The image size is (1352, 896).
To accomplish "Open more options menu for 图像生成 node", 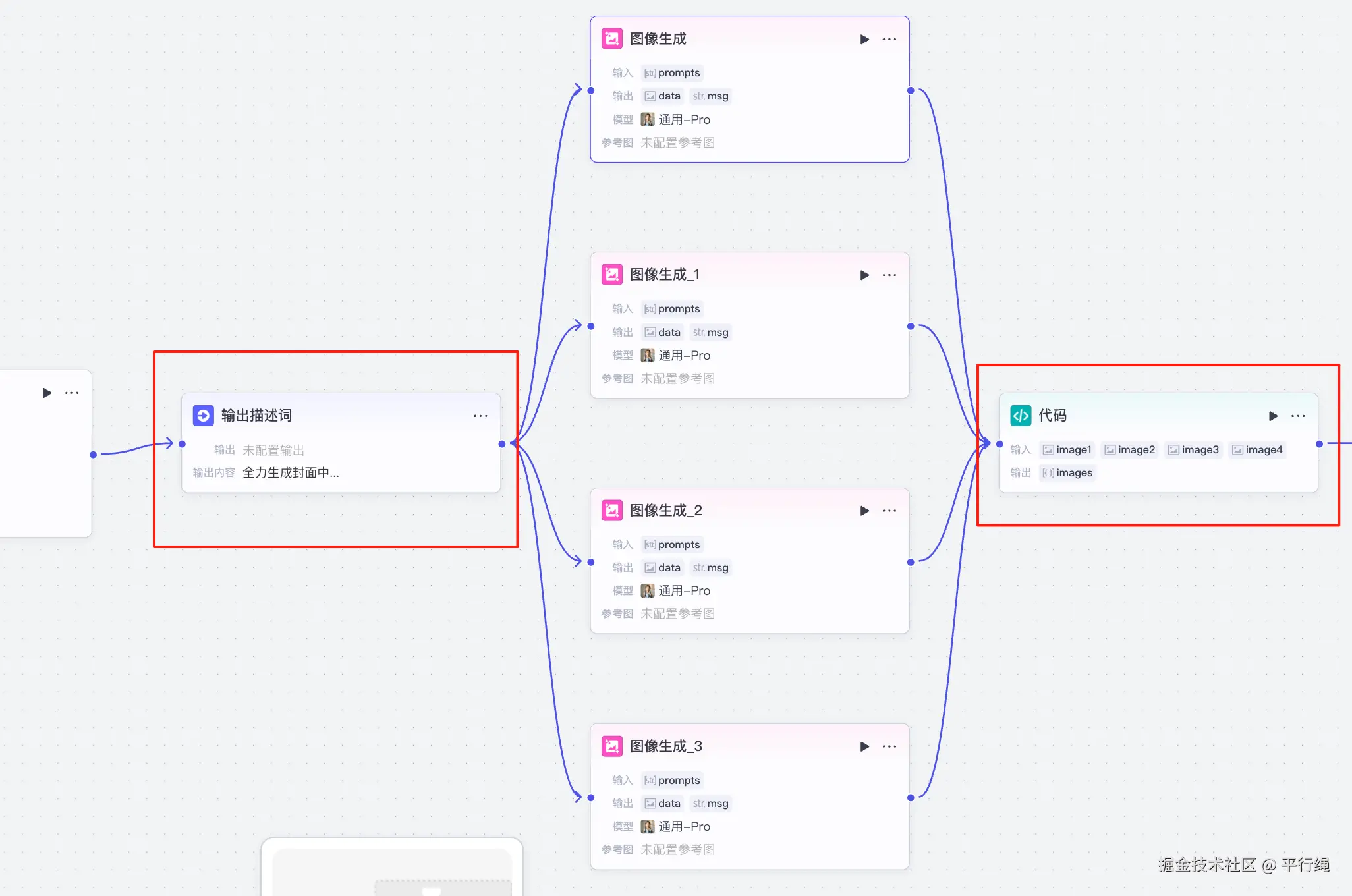I will point(889,40).
